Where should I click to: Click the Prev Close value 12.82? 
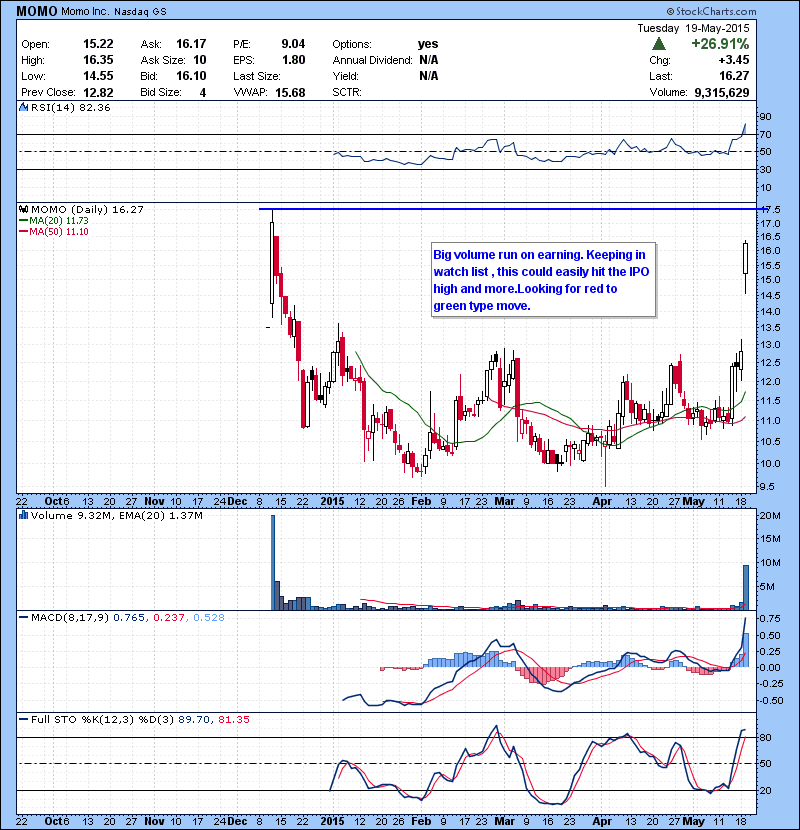pos(98,92)
